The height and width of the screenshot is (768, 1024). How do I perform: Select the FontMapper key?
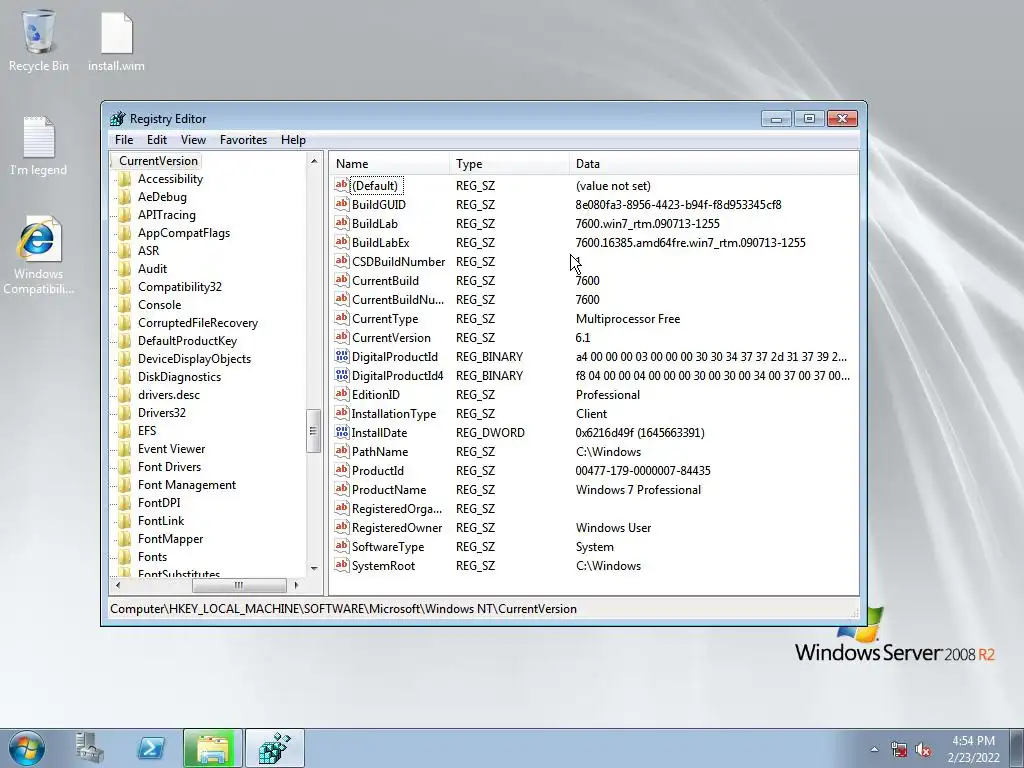point(170,539)
